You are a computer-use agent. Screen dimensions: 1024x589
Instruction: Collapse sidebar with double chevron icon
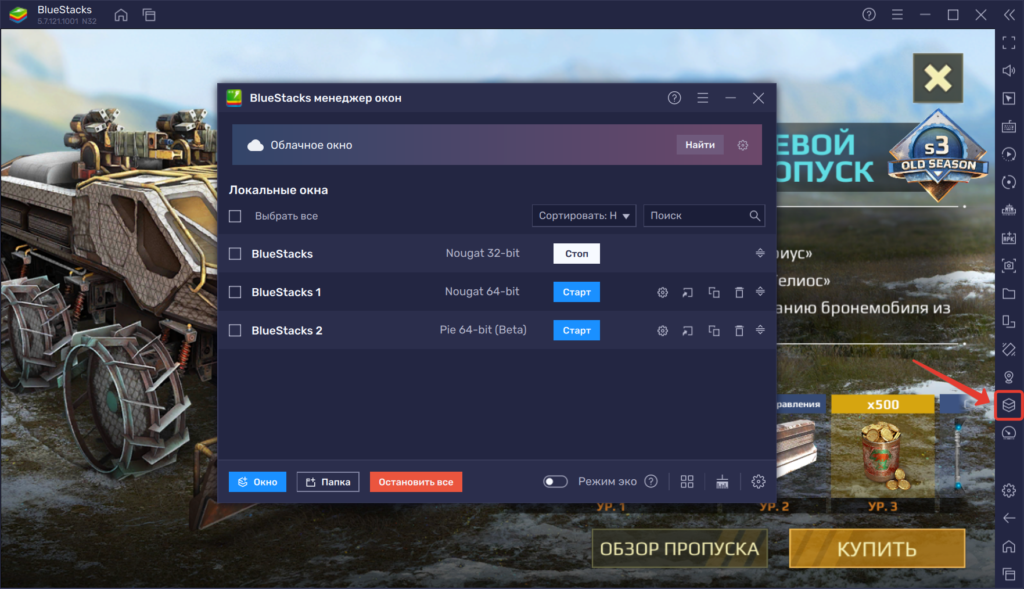point(1009,14)
